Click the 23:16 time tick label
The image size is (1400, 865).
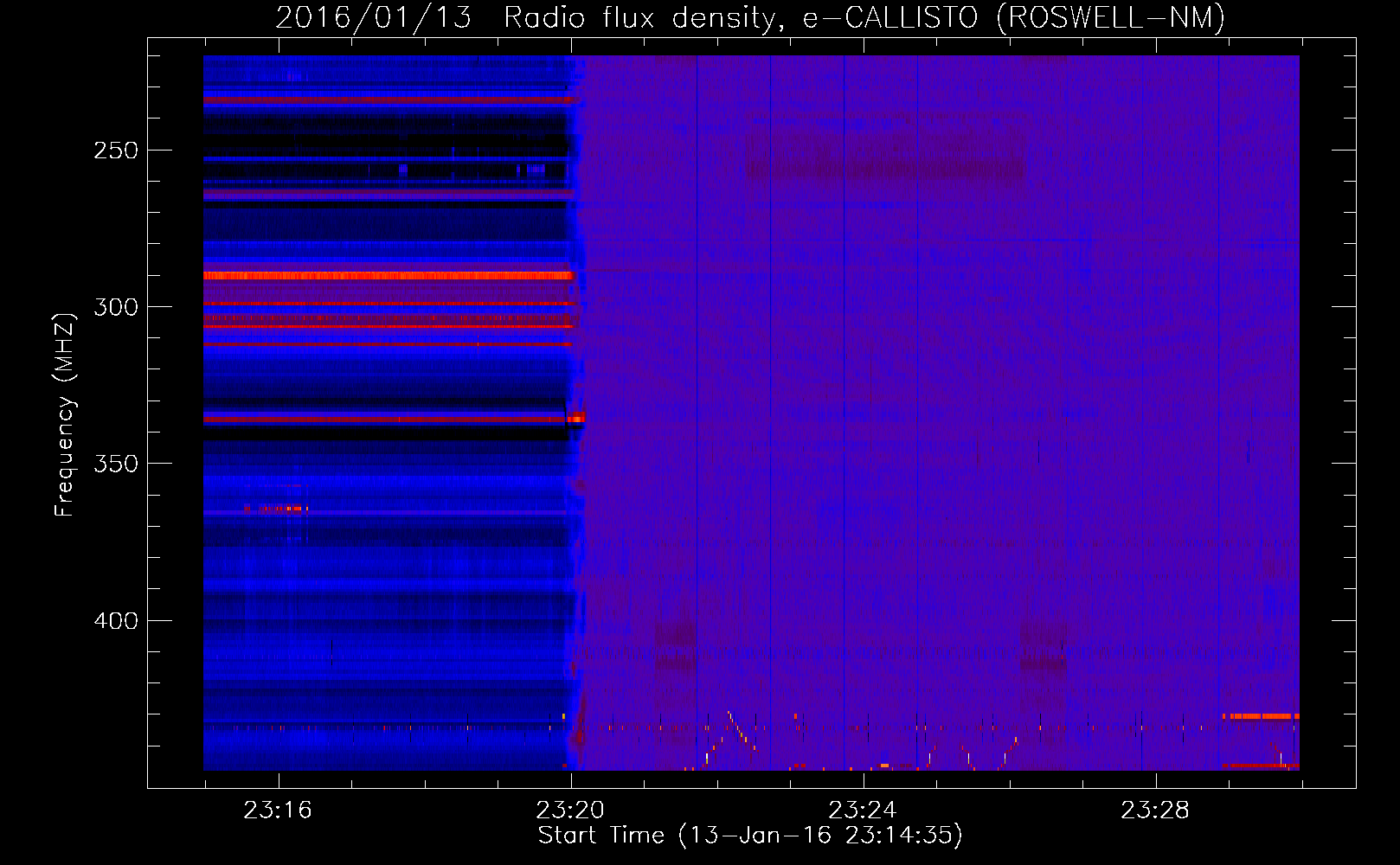pyautogui.click(x=278, y=811)
